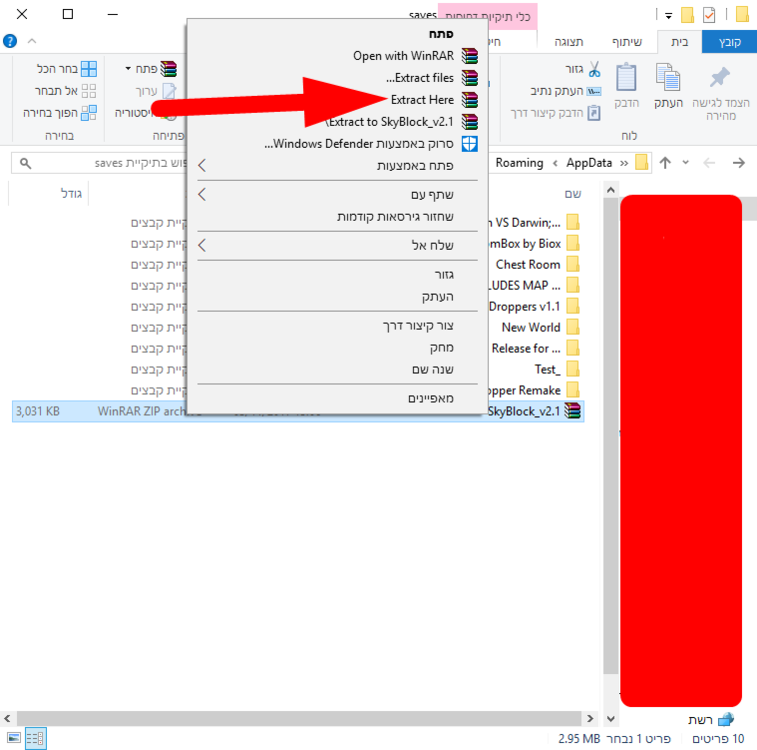Switch to the File (קובץ) ribbon tab
This screenshot has width=757, height=750.
pyautogui.click(x=729, y=42)
